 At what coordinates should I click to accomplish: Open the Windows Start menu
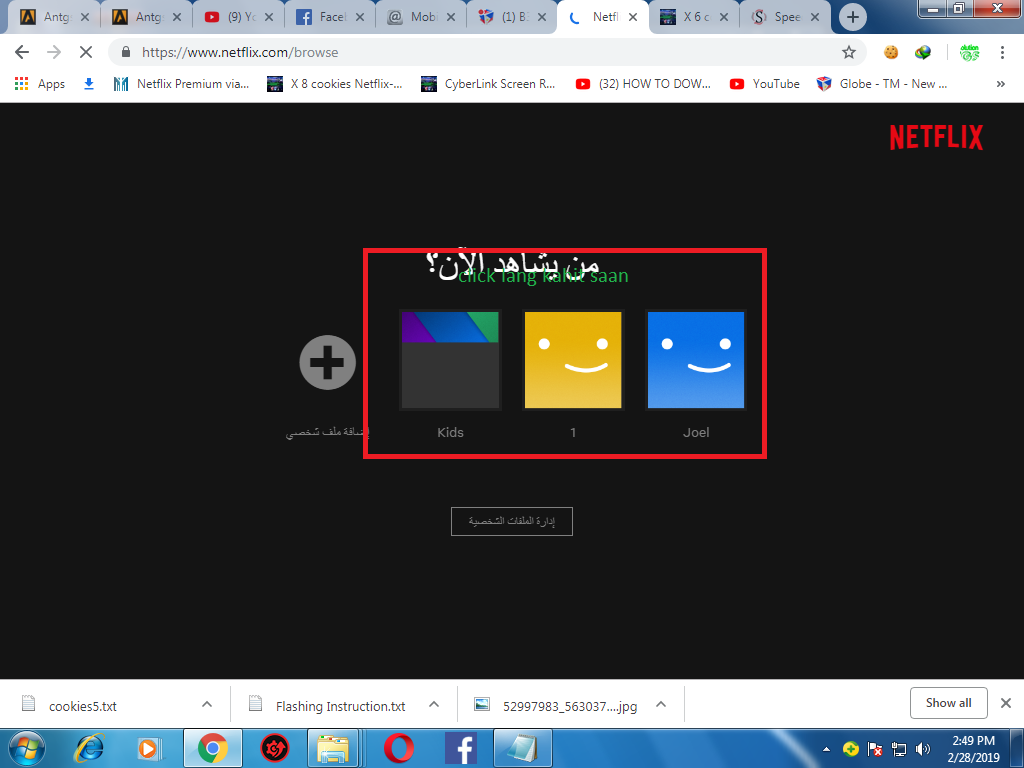coord(26,748)
